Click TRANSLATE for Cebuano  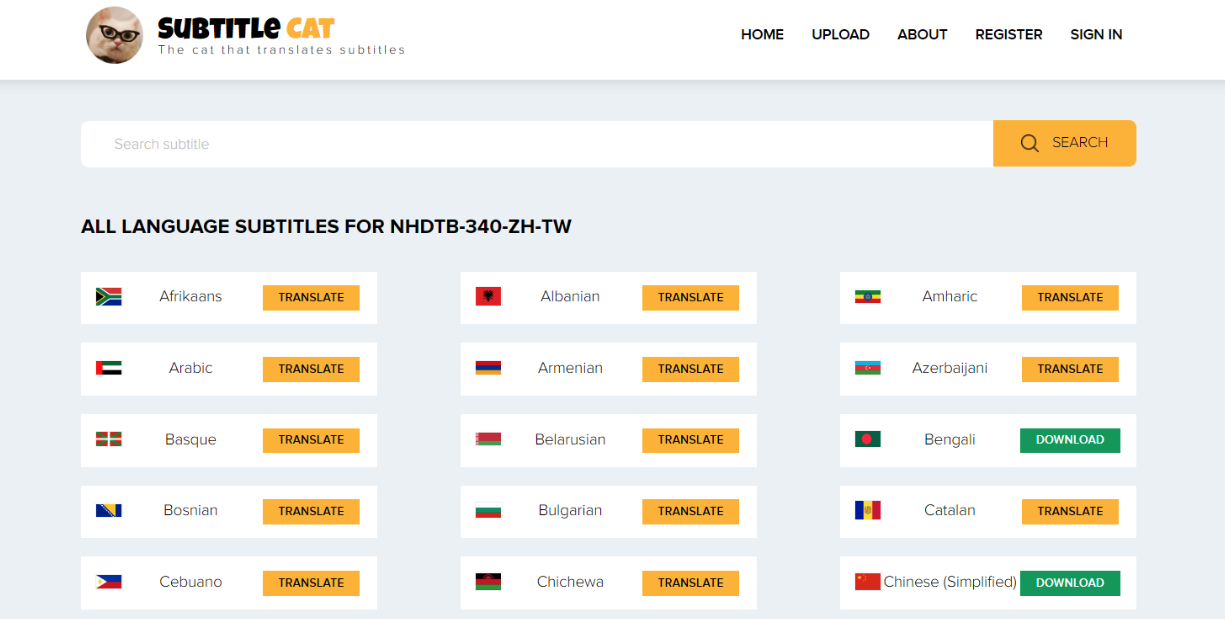pos(311,583)
